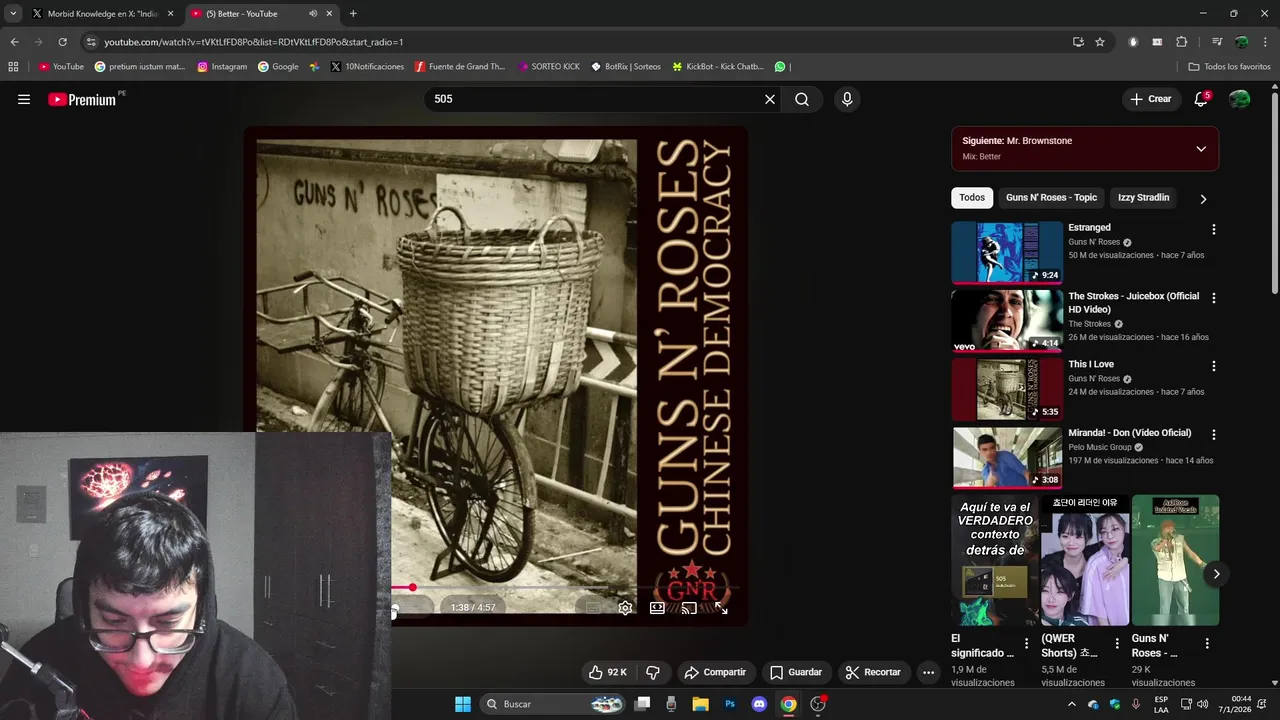Mute the Better YouTube tab audio
1280x720 pixels.
pos(313,14)
